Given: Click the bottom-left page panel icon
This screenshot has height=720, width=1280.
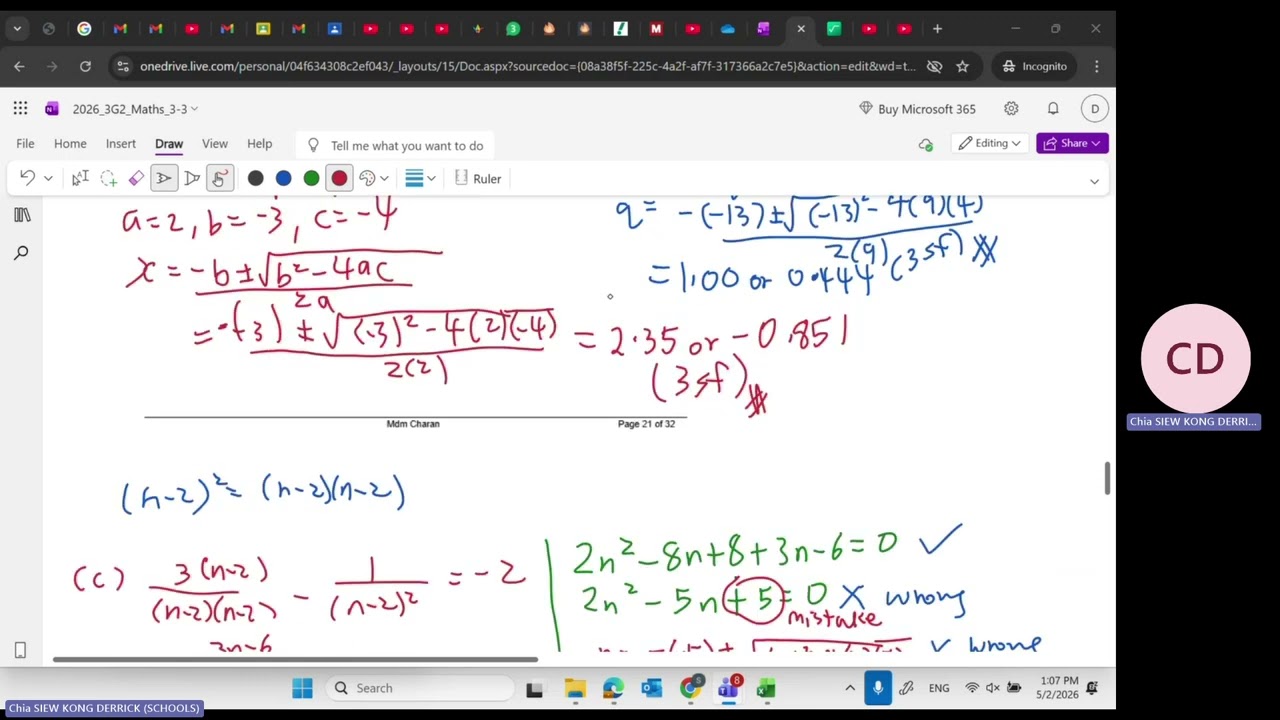Looking at the screenshot, I should (20, 650).
